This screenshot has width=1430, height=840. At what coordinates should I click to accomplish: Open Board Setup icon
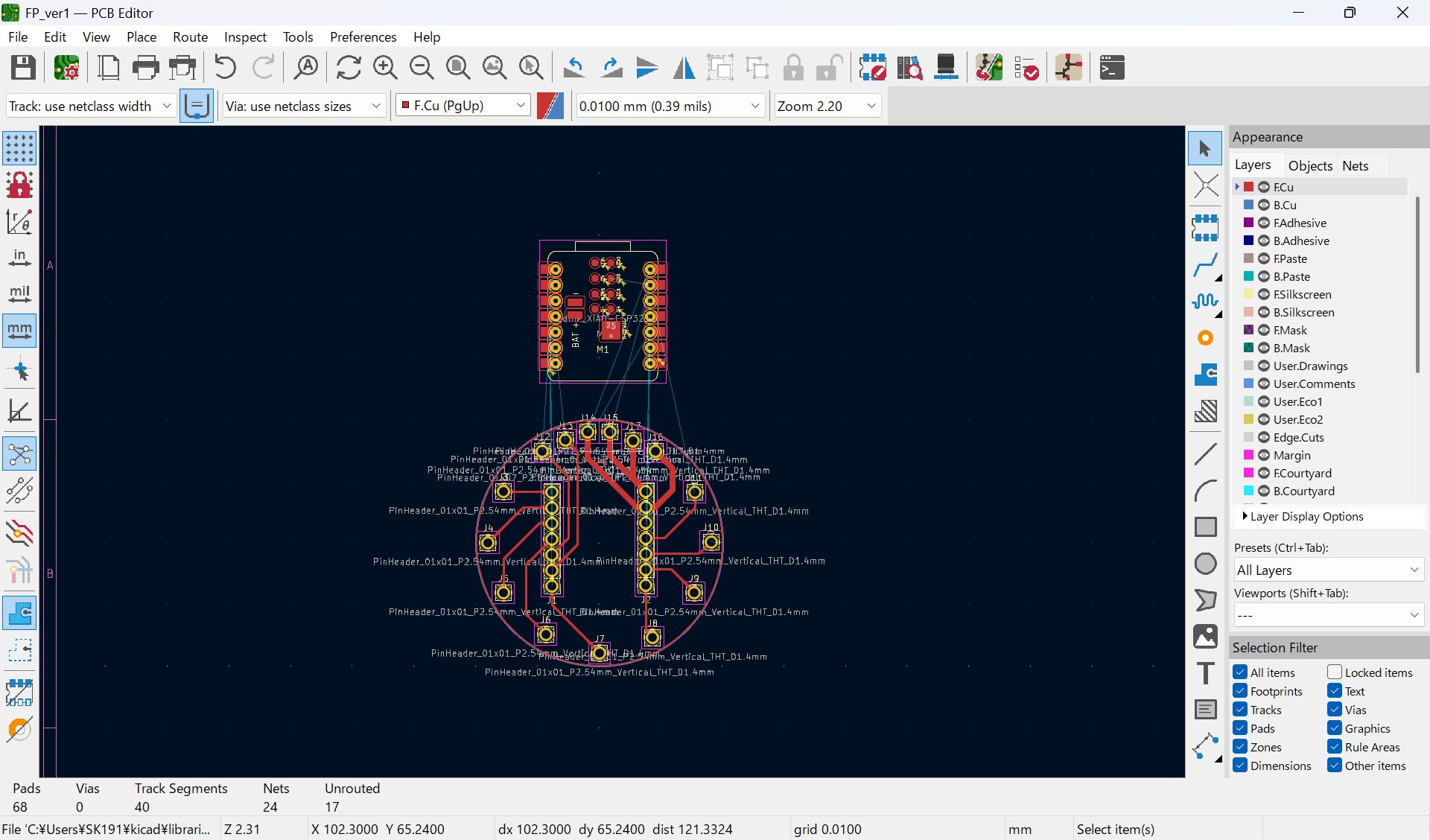66,68
